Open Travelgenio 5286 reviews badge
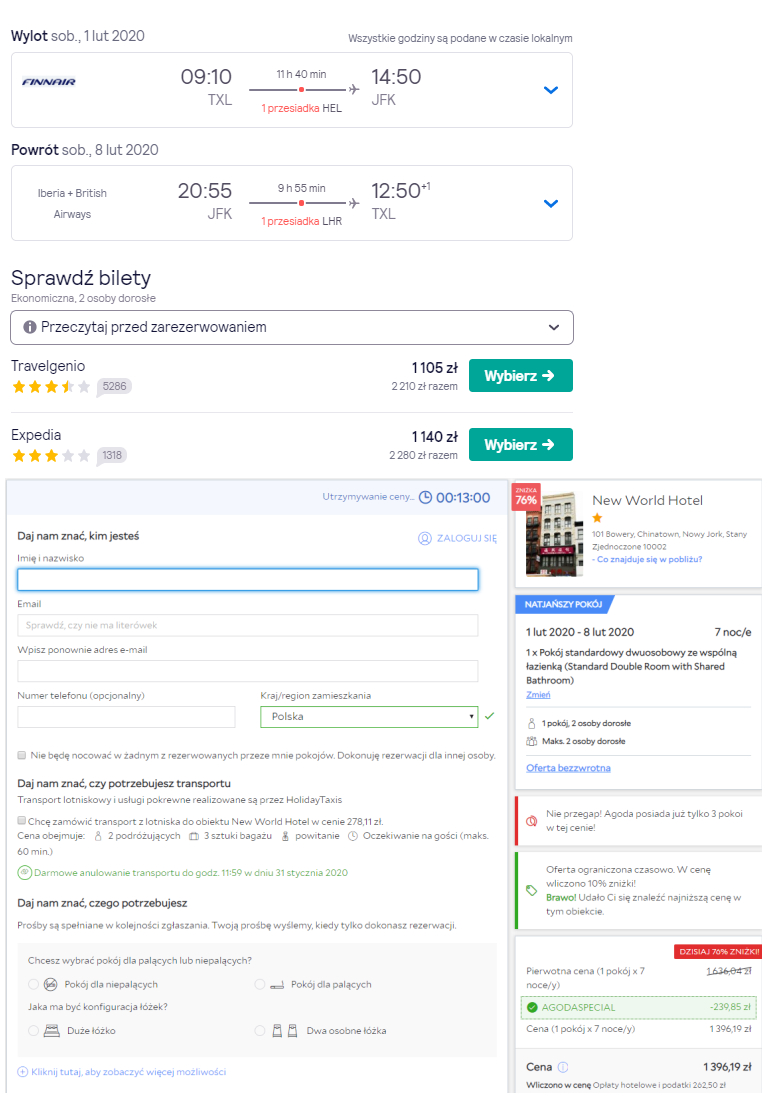The image size is (762, 1093). coord(114,386)
